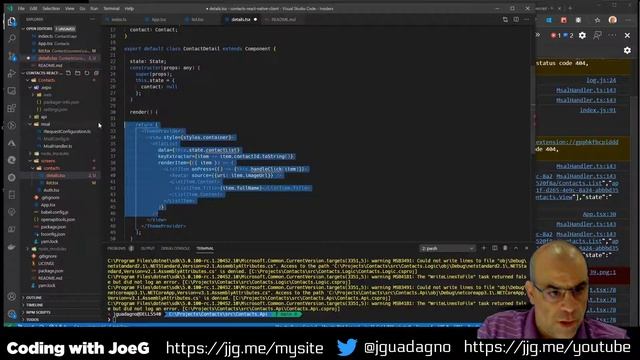
Task: Open App.tsx:30 source link in console
Action: point(599,214)
